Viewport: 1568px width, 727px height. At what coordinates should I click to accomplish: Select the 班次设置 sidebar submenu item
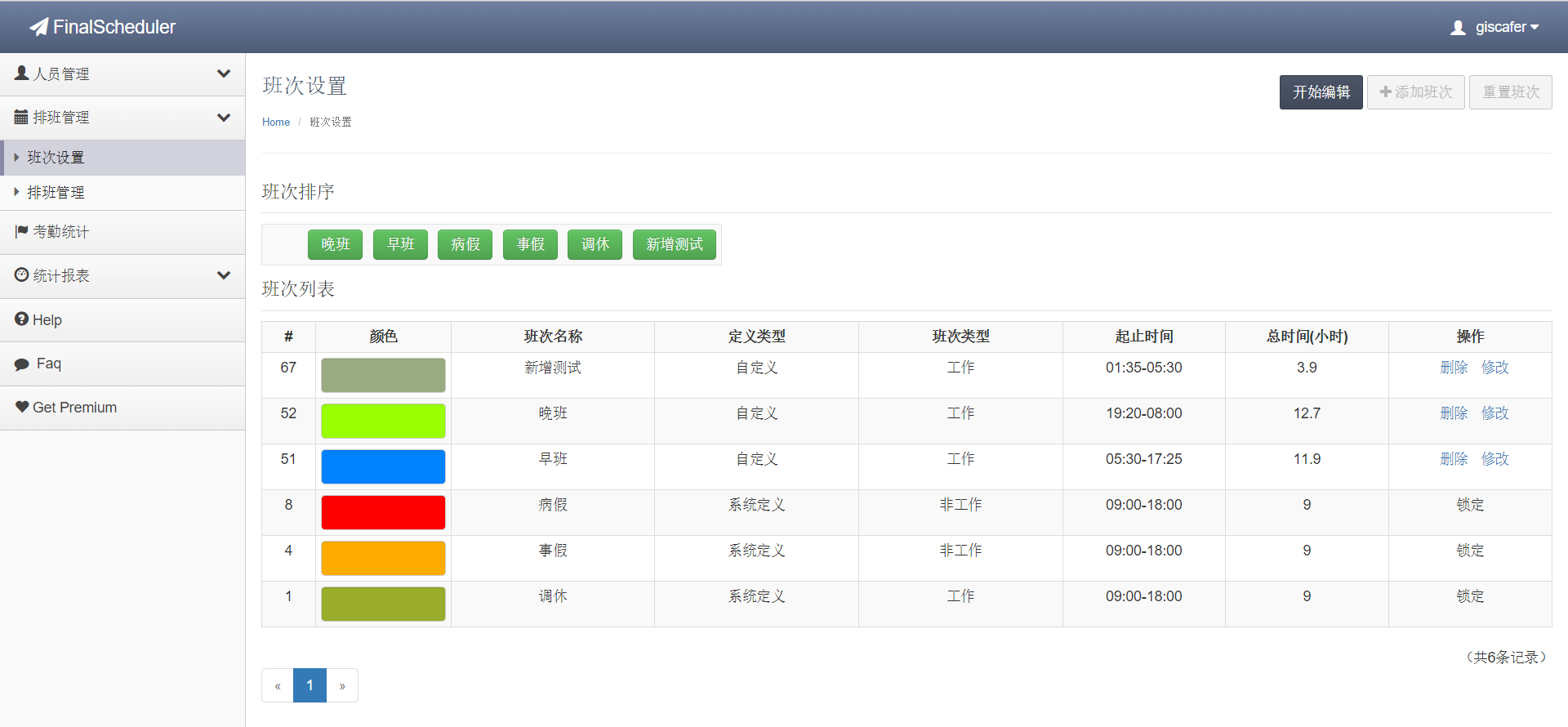(56, 158)
